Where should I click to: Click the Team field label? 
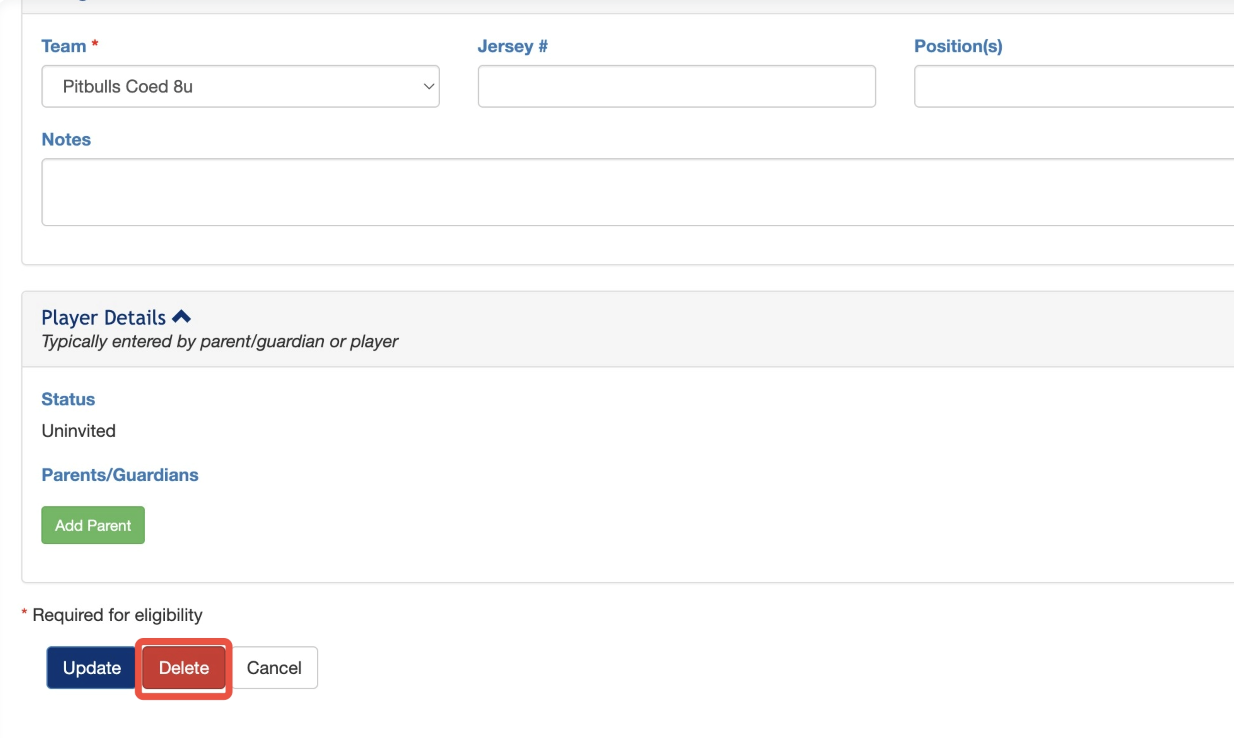[x=63, y=46]
